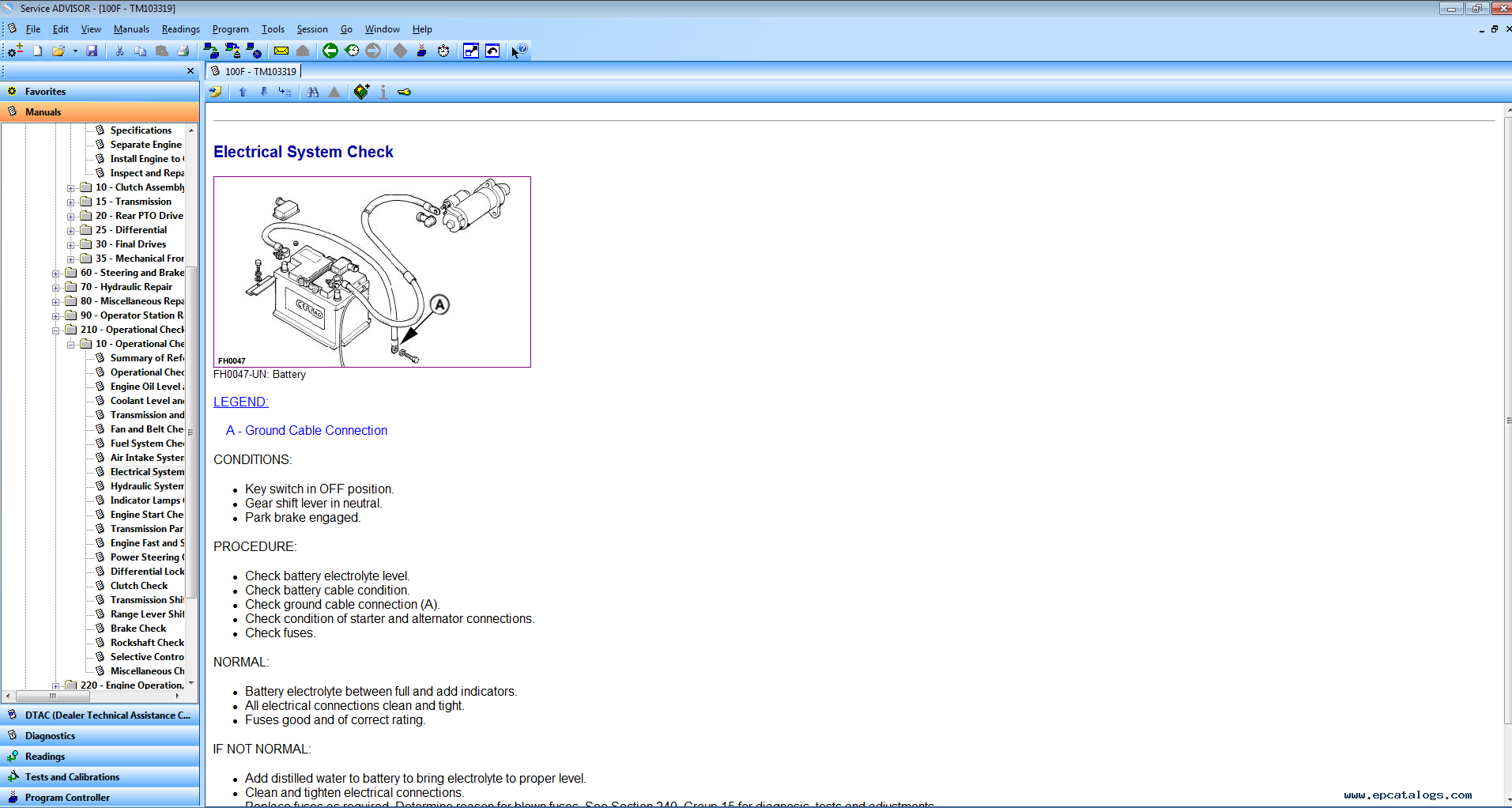Select the 100F - TM103319 document tab

(x=254, y=71)
